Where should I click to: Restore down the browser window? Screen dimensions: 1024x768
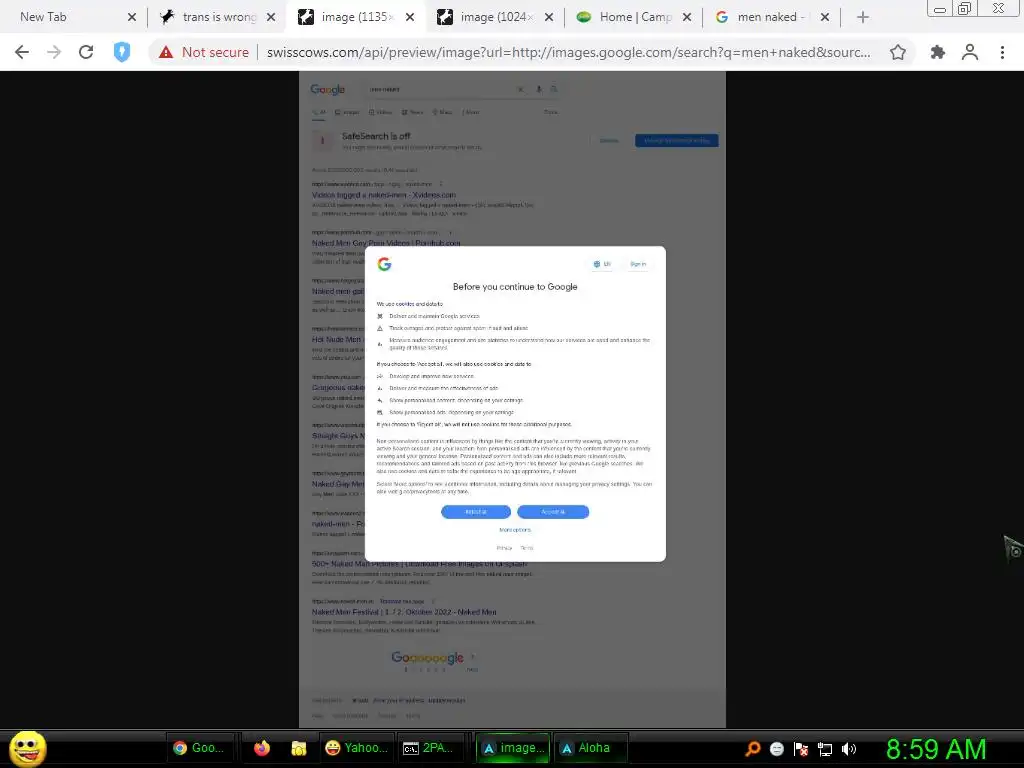coord(965,8)
